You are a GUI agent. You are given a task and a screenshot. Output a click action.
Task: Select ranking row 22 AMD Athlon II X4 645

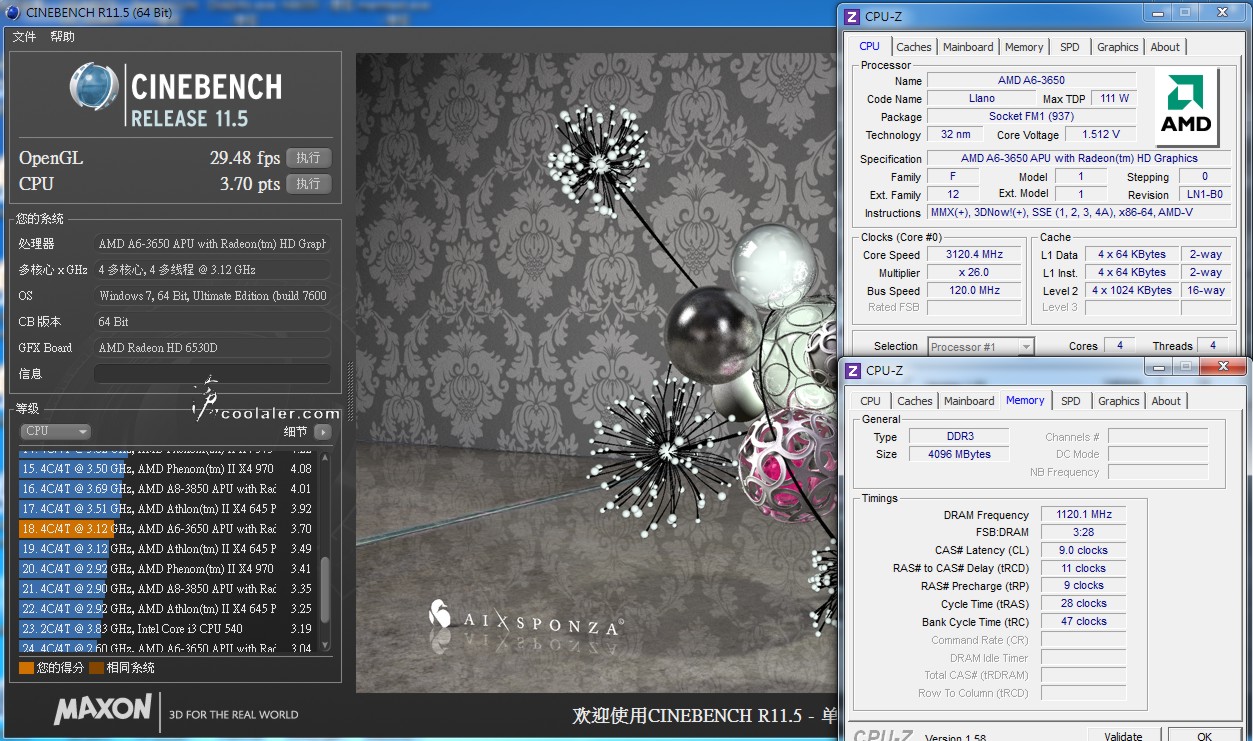click(x=167, y=609)
